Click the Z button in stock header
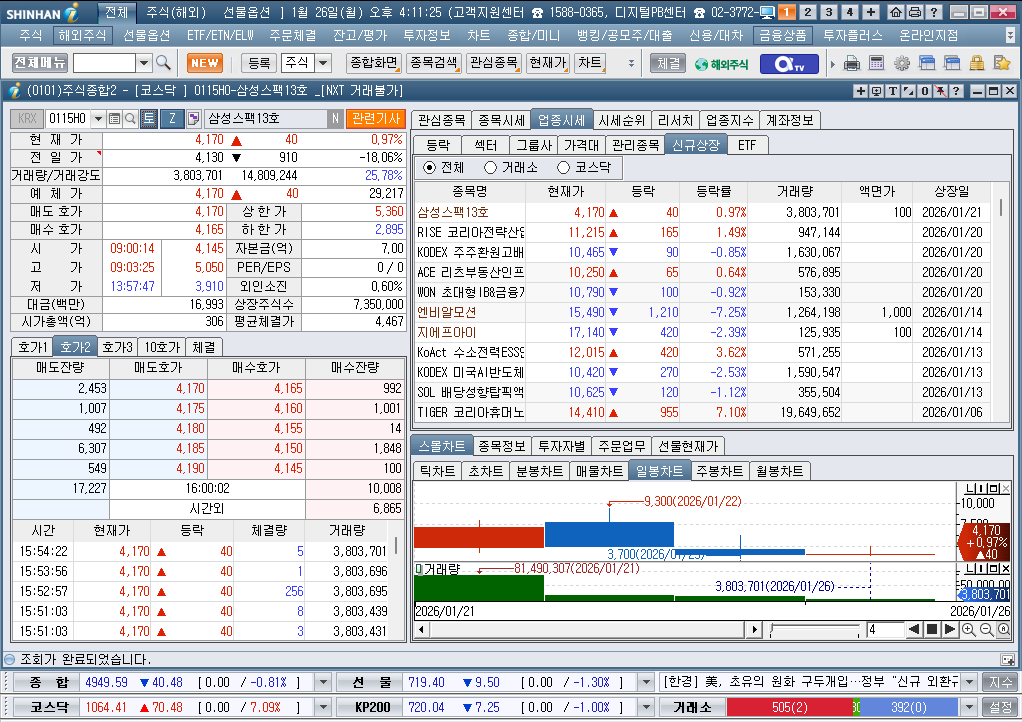This screenshot has height=722, width=1022. point(172,119)
